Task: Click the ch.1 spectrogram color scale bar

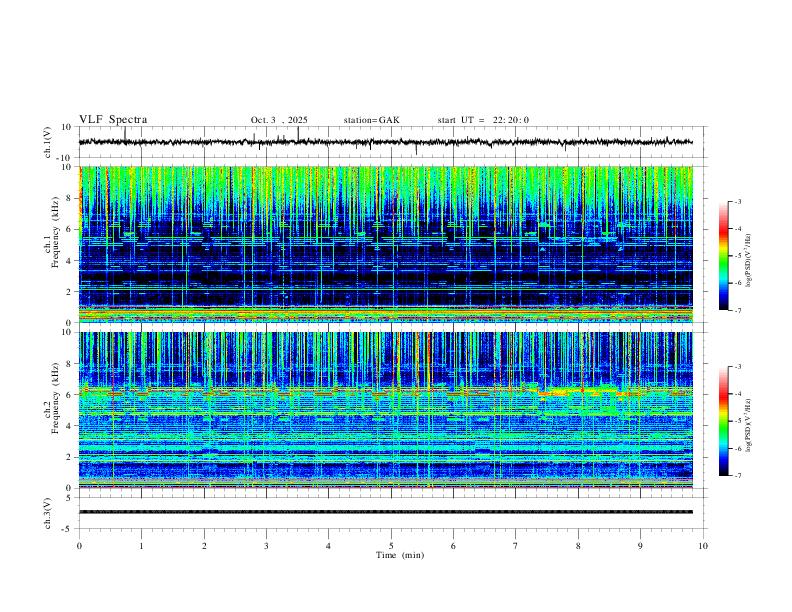Action: (x=723, y=256)
